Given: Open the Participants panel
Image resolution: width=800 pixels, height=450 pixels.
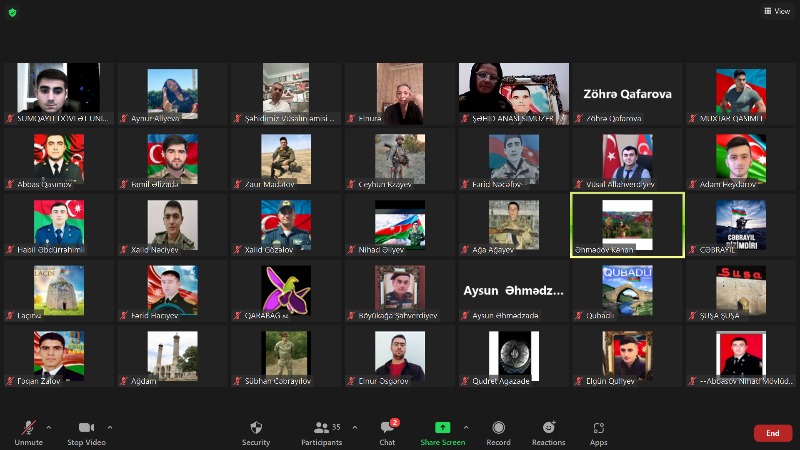Looking at the screenshot, I should coord(321,428).
